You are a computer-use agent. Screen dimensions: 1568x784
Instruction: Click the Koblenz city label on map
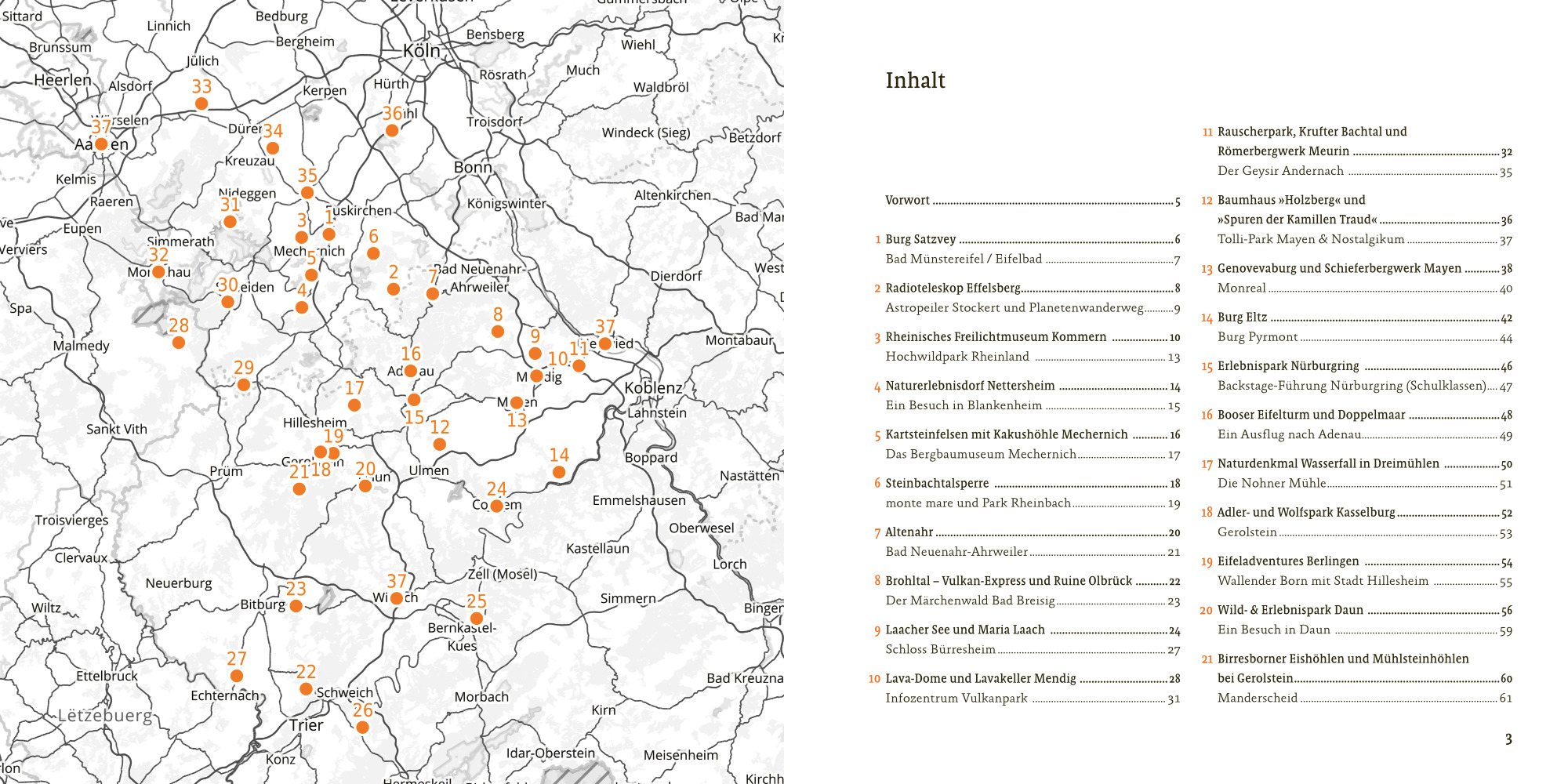[653, 388]
